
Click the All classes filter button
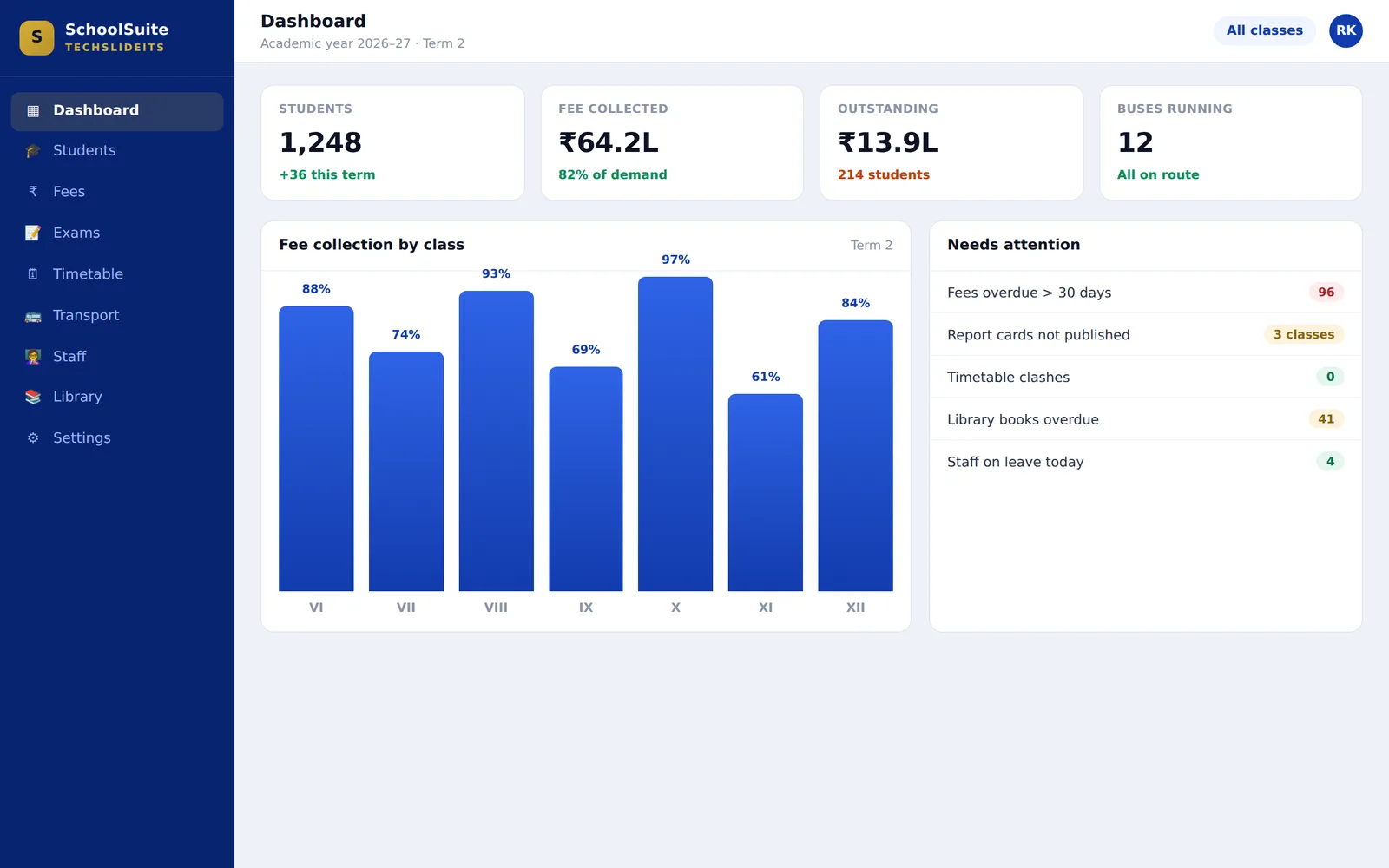1264,30
